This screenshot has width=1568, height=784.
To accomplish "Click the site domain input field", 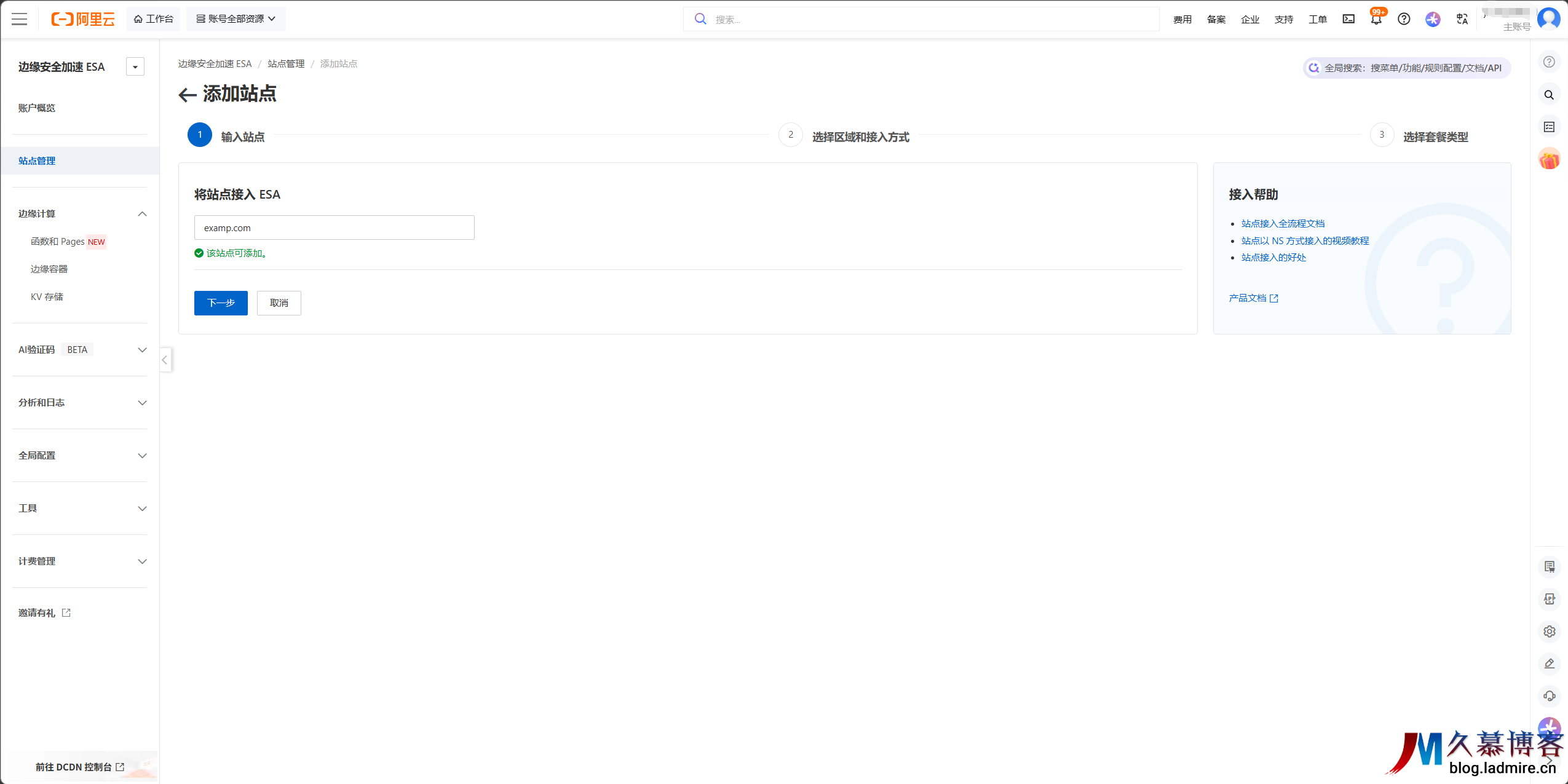I will pos(334,228).
